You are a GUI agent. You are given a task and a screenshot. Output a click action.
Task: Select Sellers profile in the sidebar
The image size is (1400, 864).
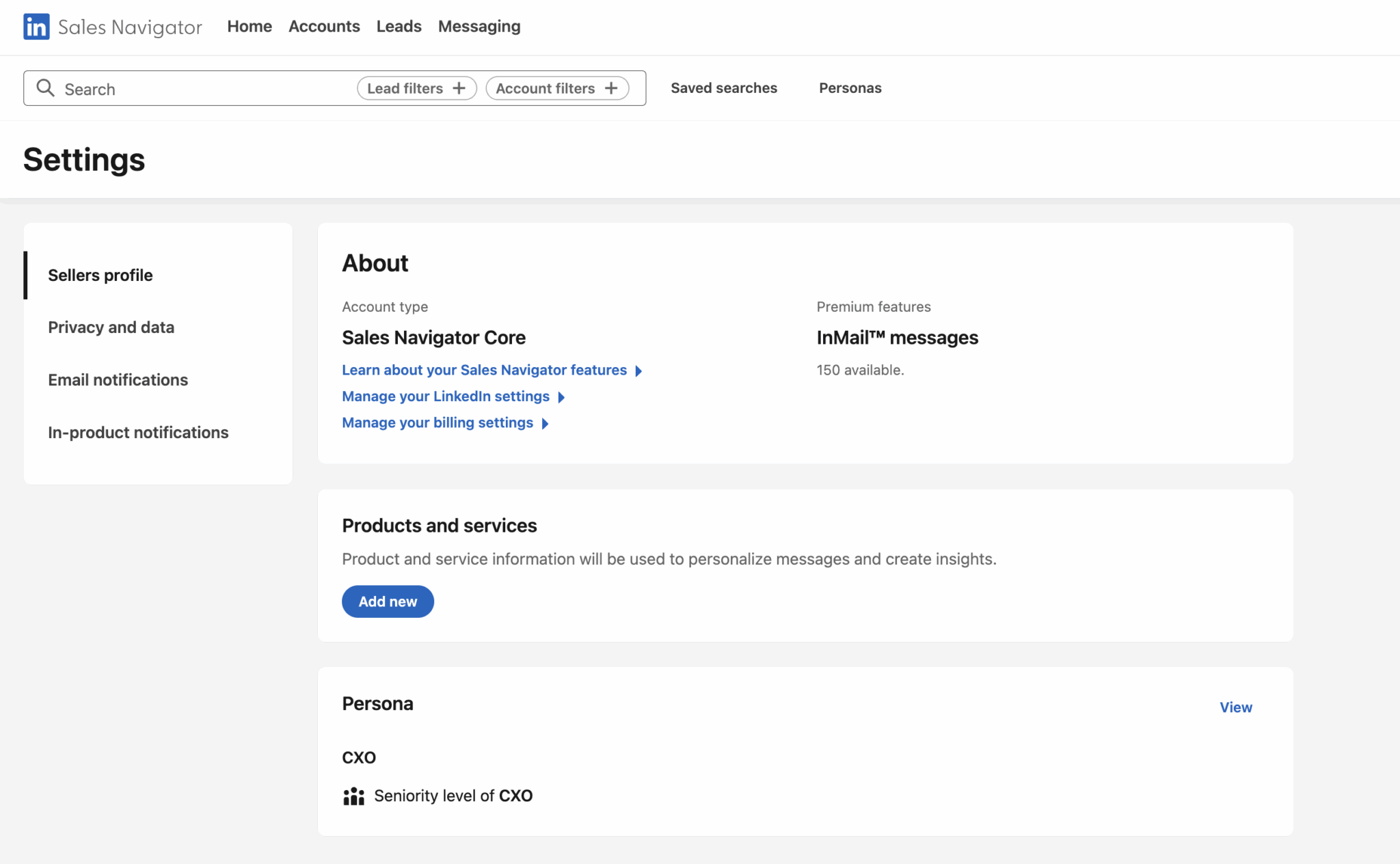pos(100,275)
